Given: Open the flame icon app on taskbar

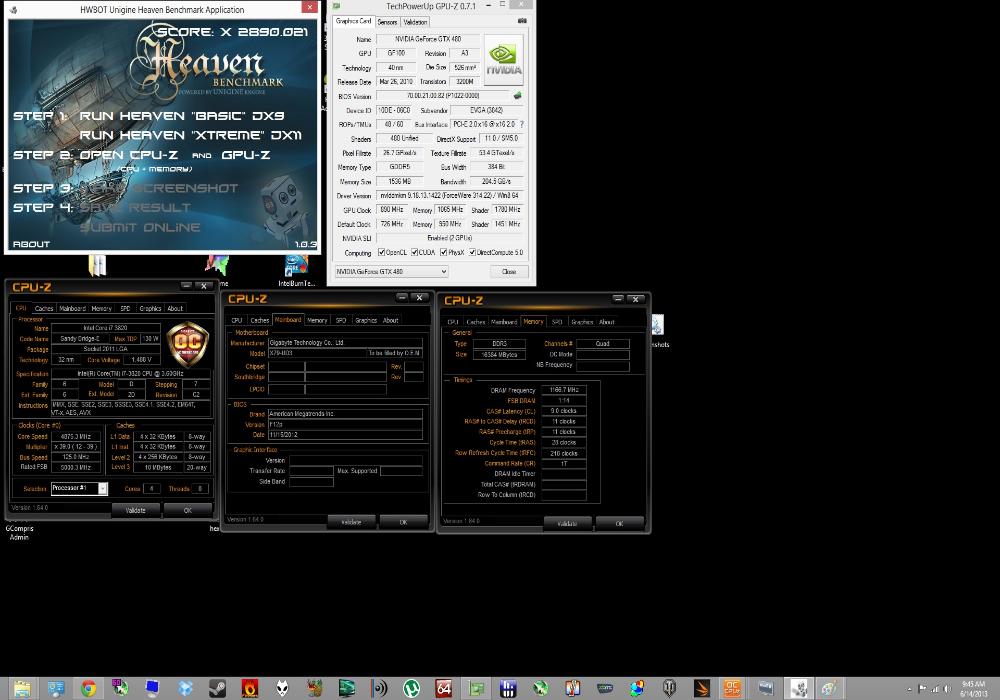Looking at the screenshot, I should 250,688.
